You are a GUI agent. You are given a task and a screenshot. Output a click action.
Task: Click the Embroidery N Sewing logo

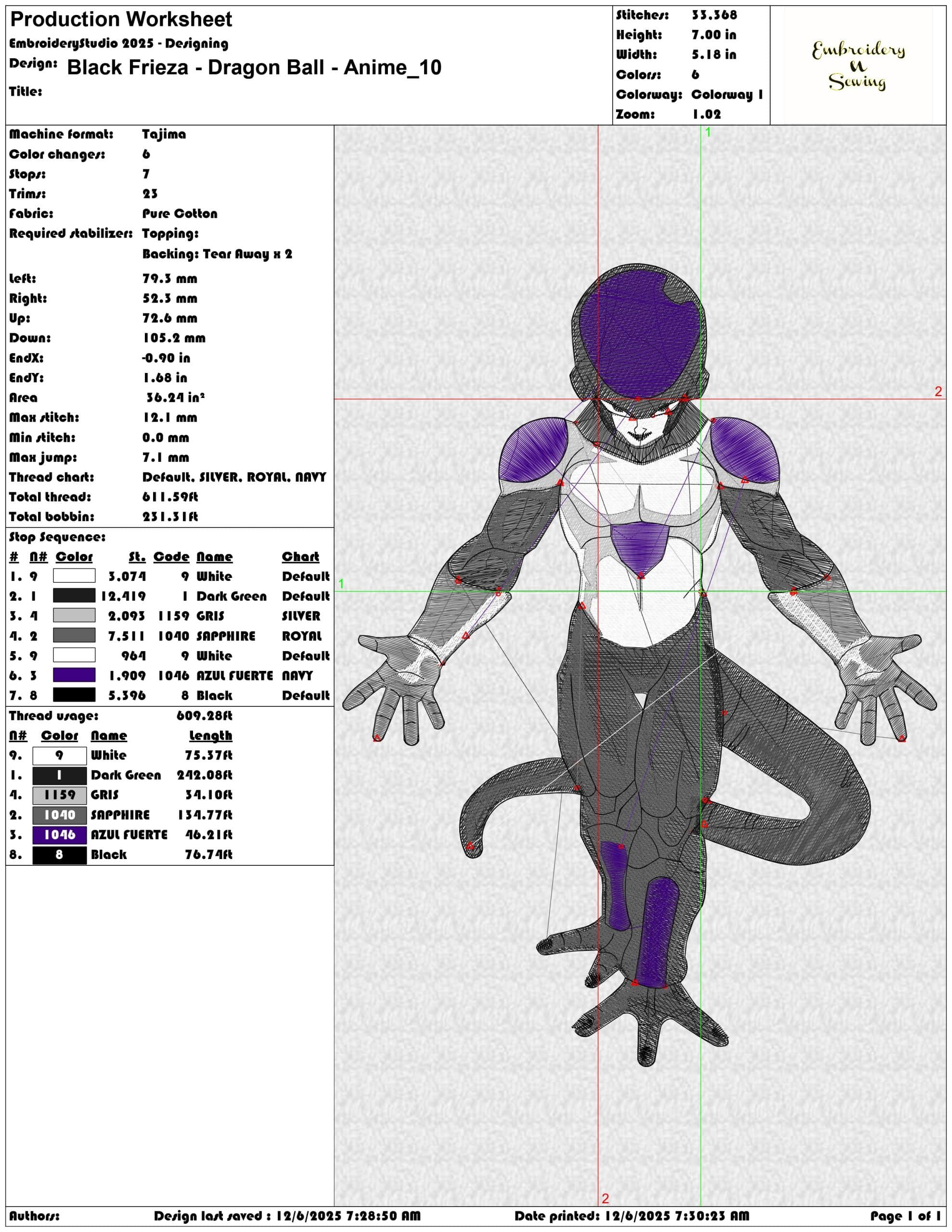tap(858, 65)
